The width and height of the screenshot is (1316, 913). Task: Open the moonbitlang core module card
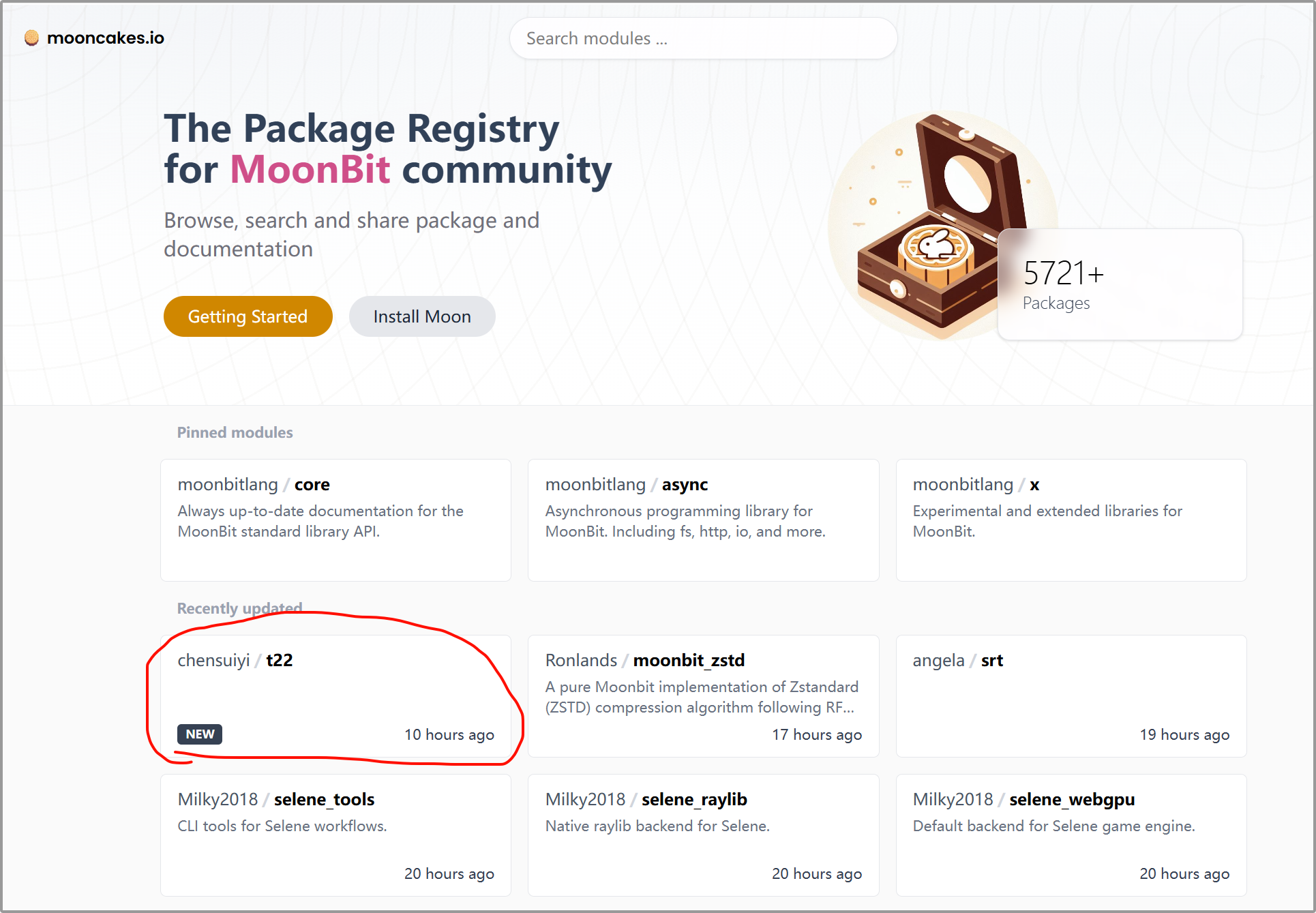(335, 520)
